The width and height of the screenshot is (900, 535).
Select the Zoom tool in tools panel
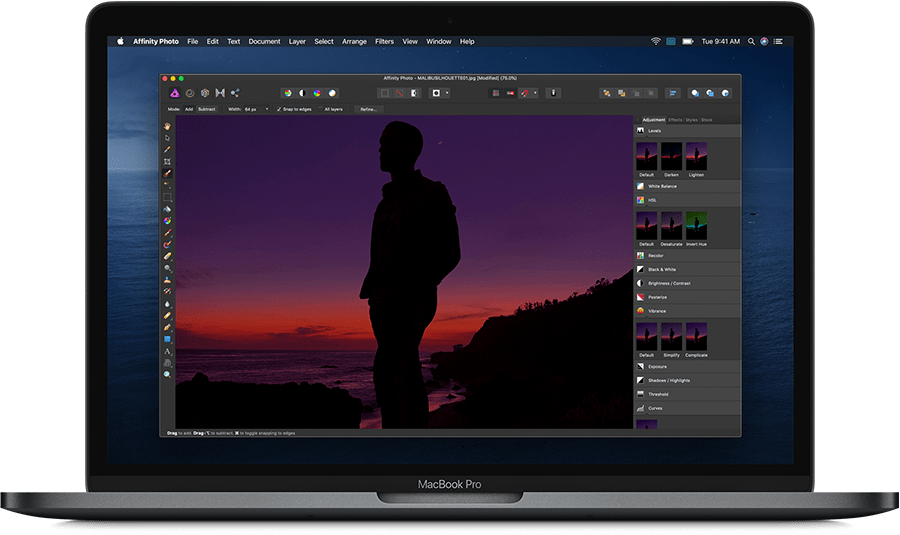(167, 374)
